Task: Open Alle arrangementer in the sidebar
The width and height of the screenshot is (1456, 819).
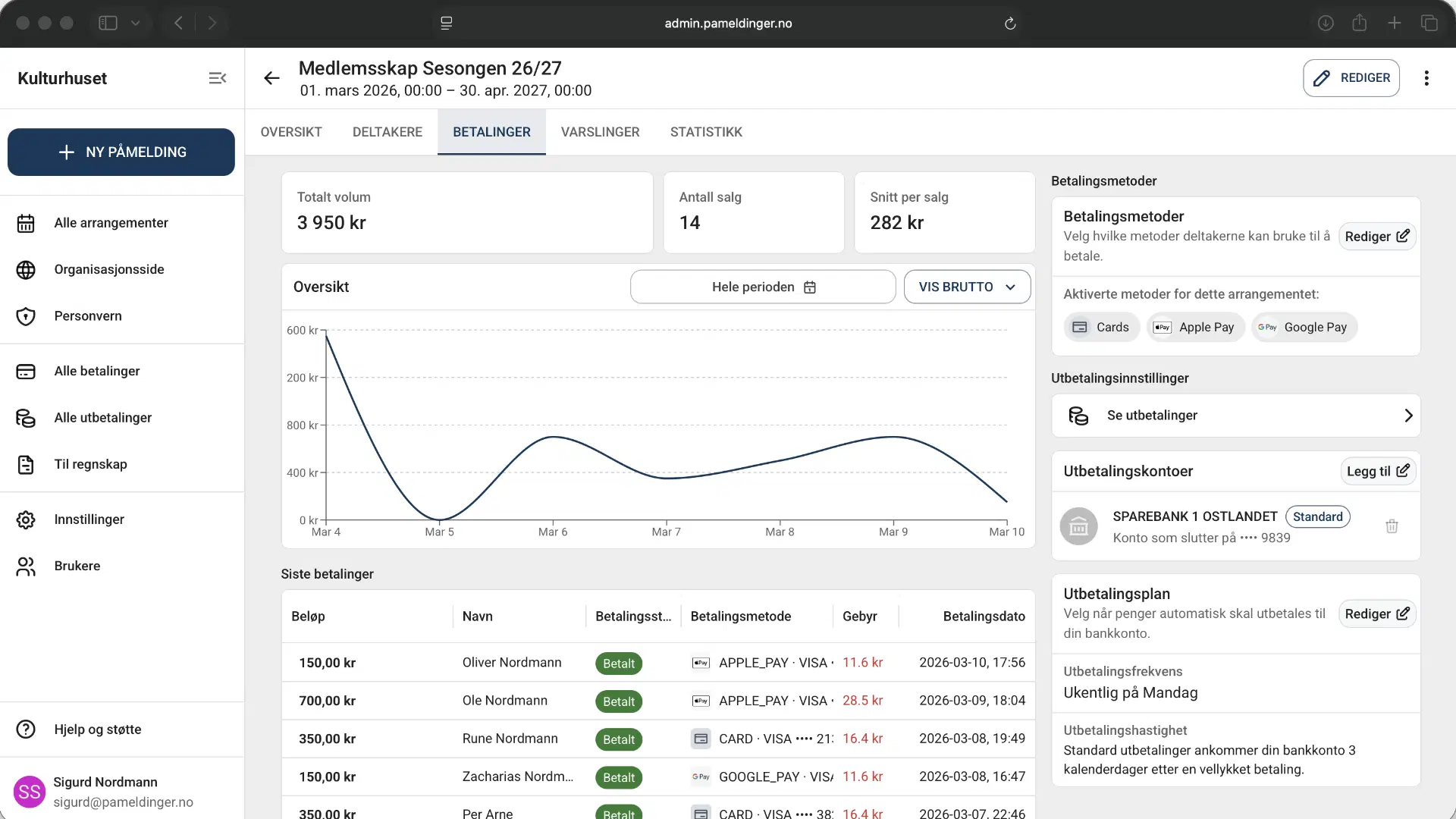Action: (111, 223)
